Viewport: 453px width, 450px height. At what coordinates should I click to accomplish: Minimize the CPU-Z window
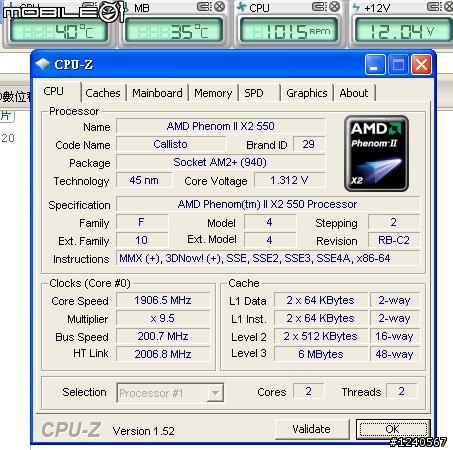point(375,64)
